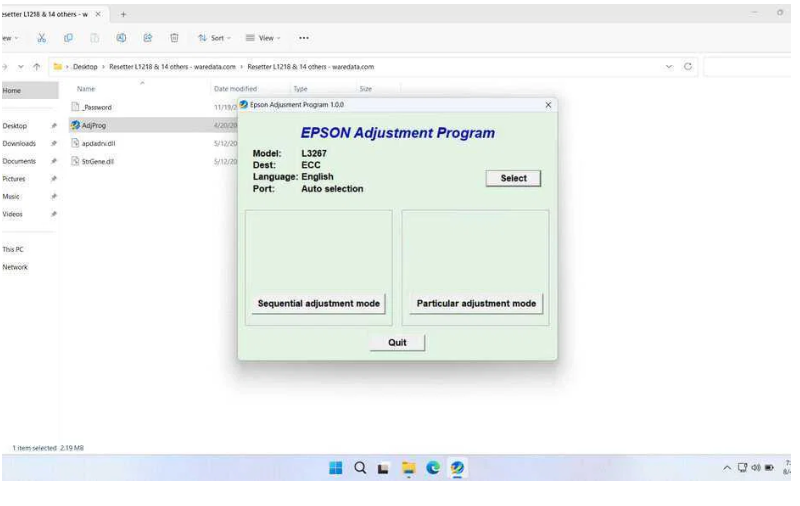Screen dimensions: 800x506
Task: Choose Particular adjustment mode
Action: coord(476,303)
